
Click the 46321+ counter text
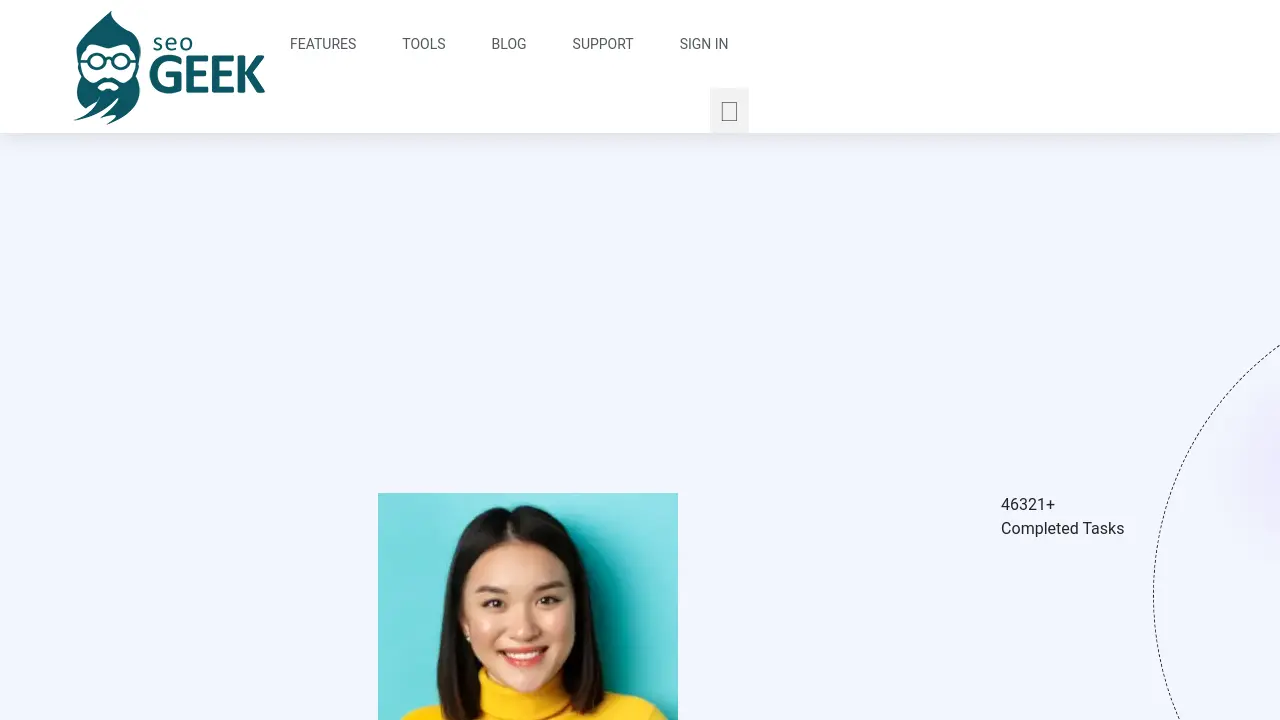pyautogui.click(x=1028, y=505)
